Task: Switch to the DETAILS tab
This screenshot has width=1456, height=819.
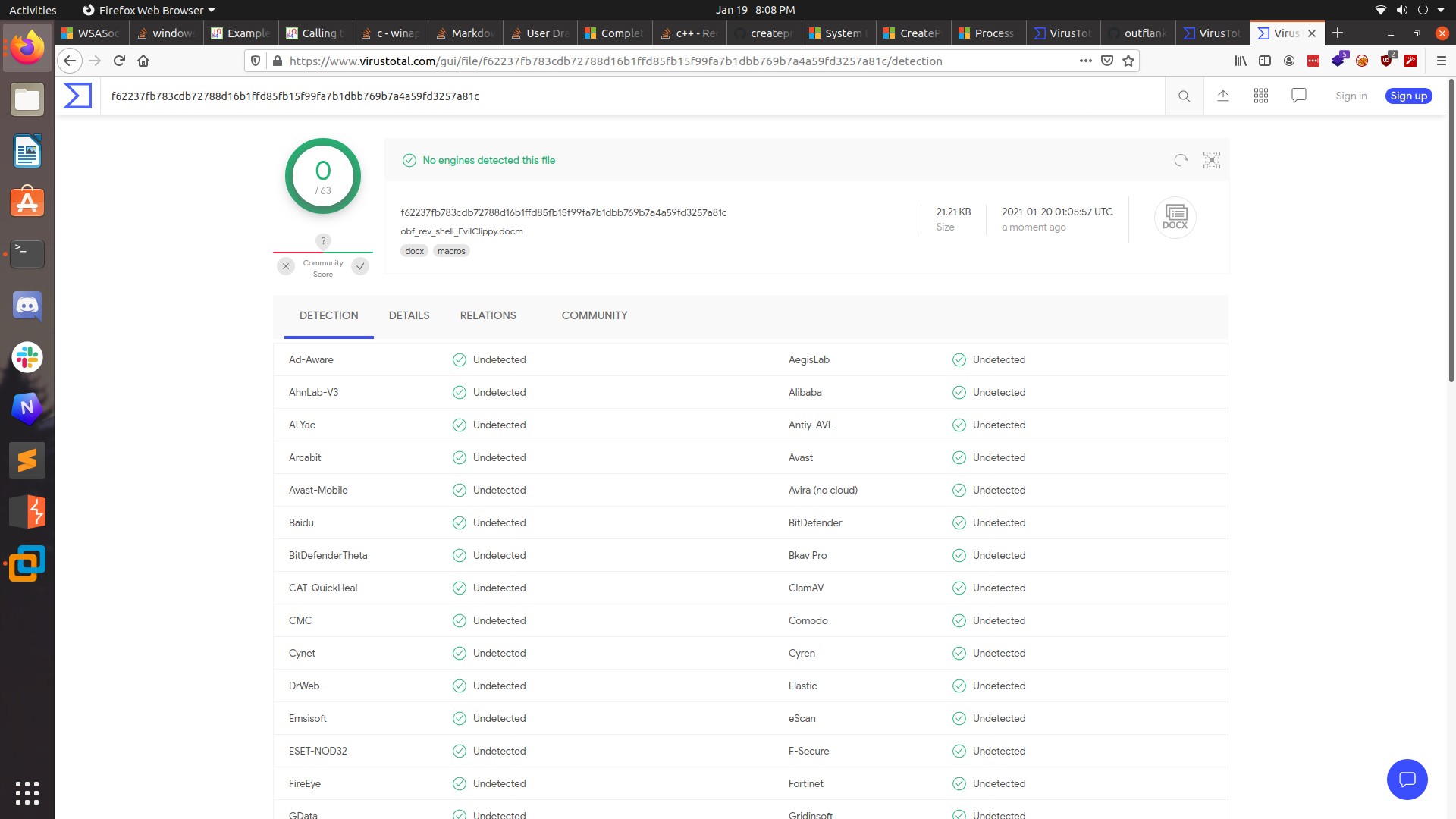Action: coord(409,315)
